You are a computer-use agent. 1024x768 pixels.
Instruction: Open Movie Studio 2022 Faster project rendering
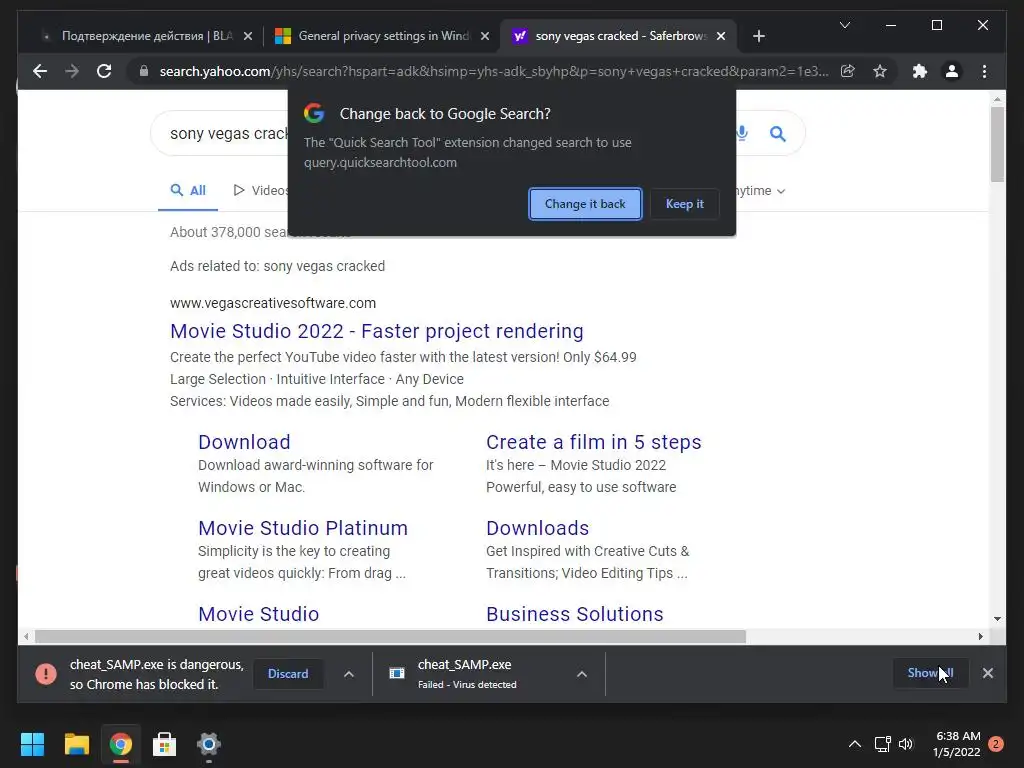377,331
